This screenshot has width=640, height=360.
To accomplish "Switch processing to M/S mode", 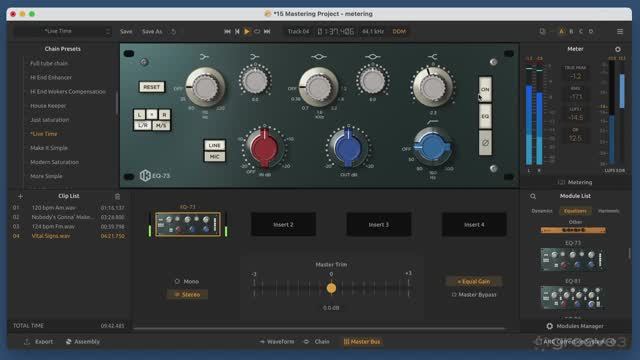I will [161, 125].
